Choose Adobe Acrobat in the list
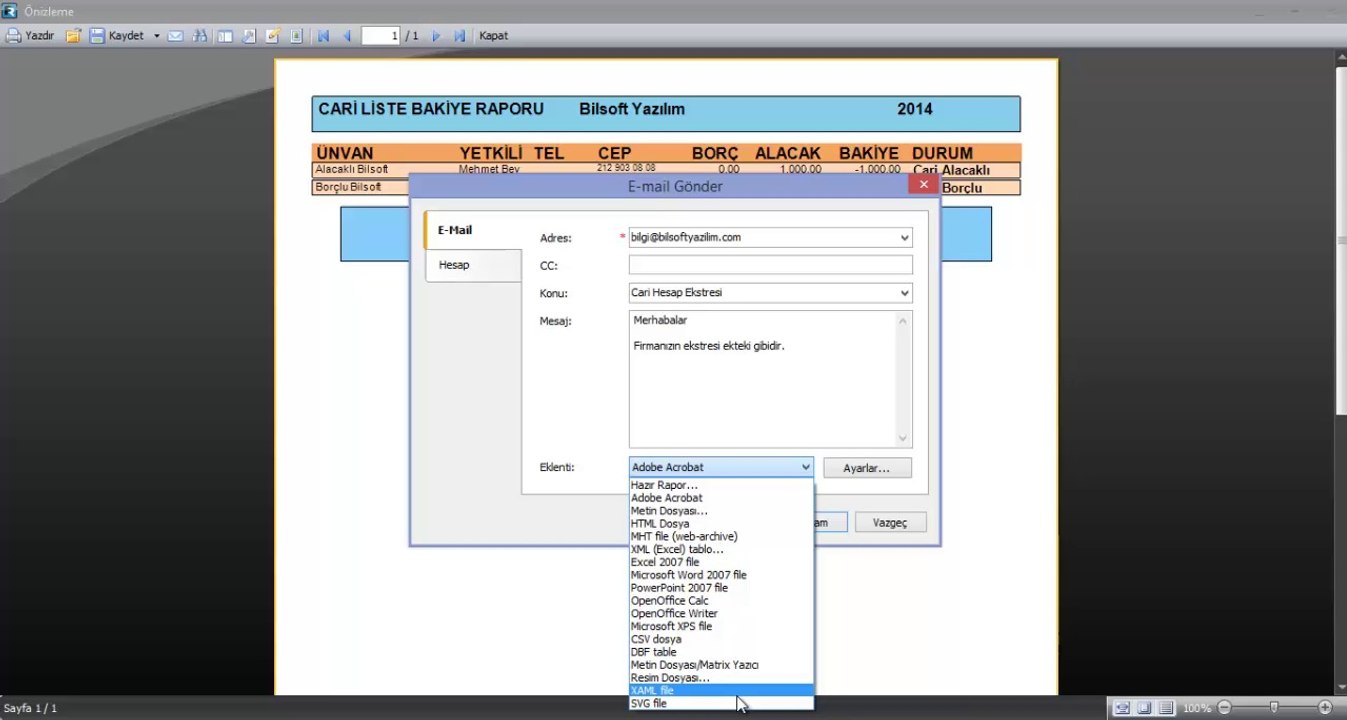Image resolution: width=1347 pixels, height=720 pixels. pos(721,498)
